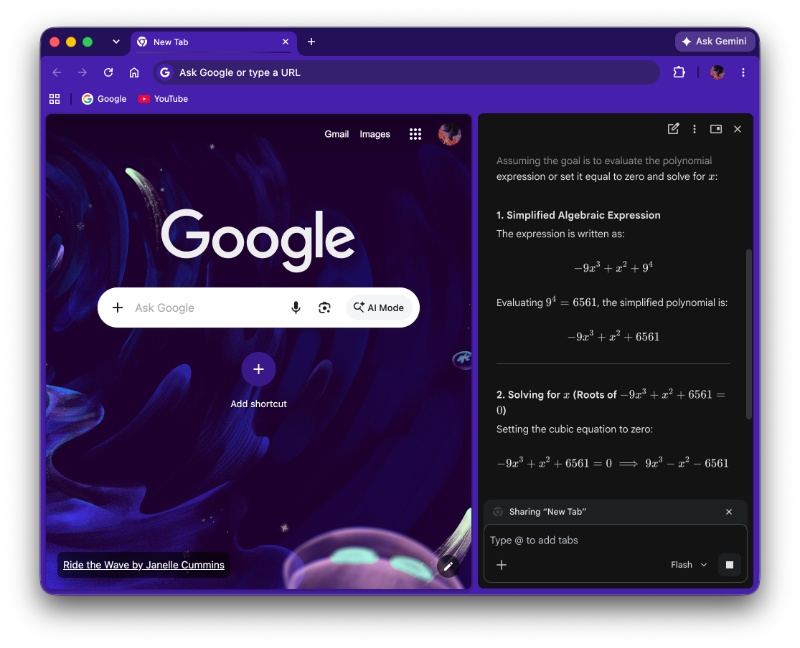Search by image with Google Lens icon

click(324, 308)
